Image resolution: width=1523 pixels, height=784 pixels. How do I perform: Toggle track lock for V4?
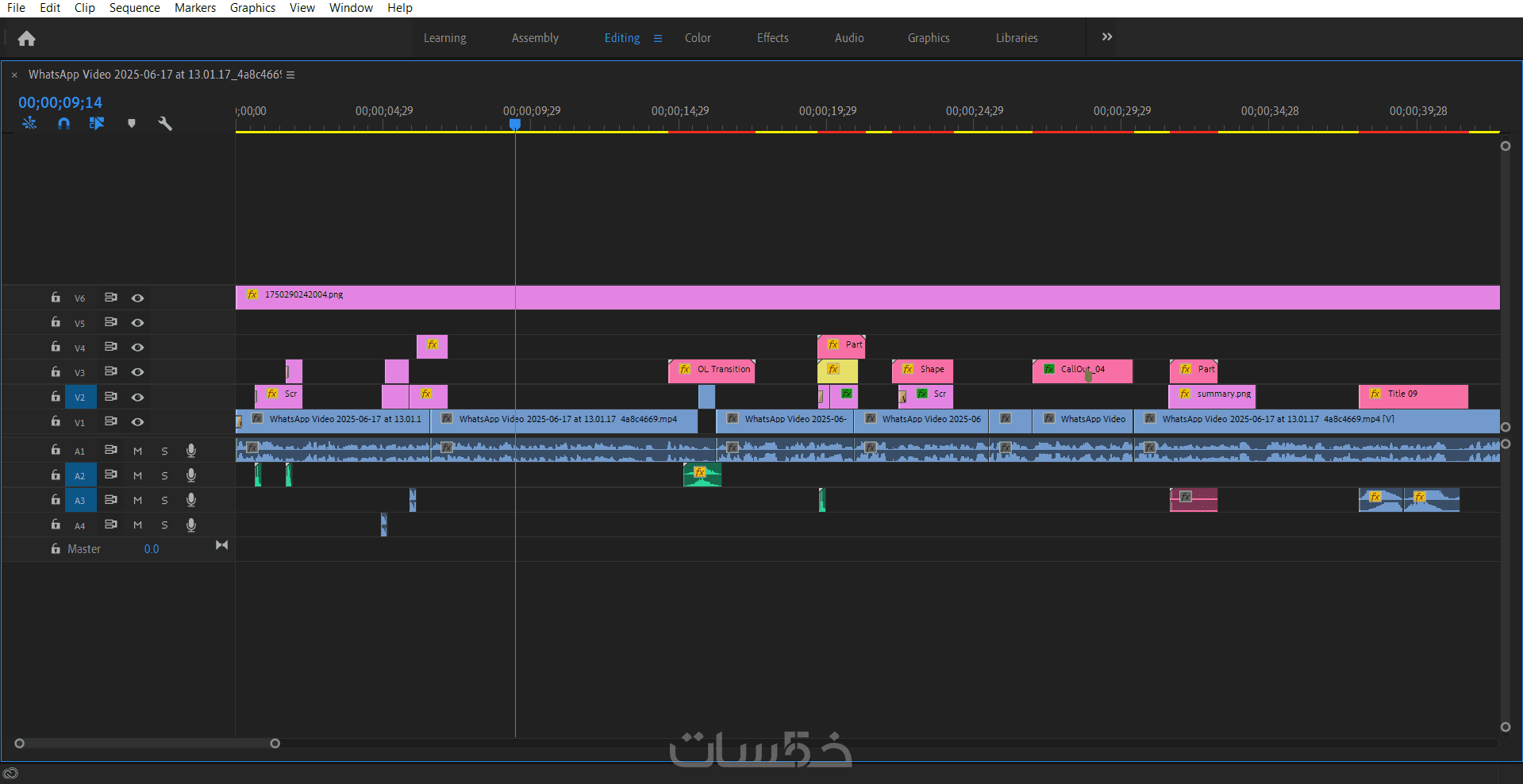56,347
